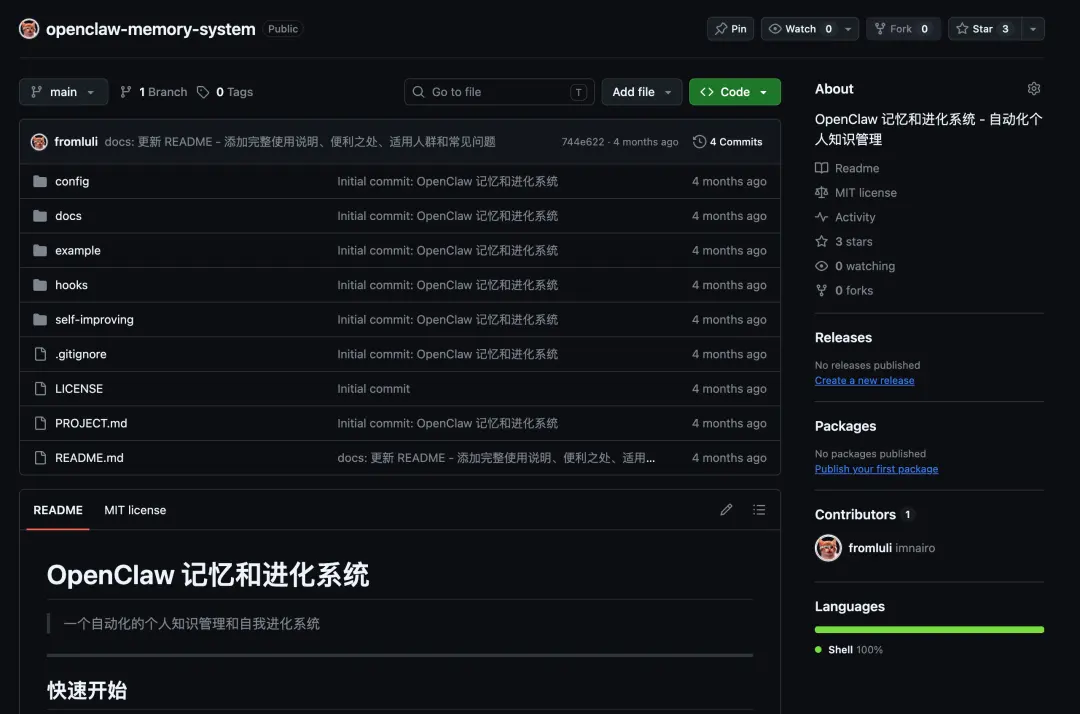Click the Public visibility badge
The height and width of the screenshot is (714, 1080).
[282, 29]
